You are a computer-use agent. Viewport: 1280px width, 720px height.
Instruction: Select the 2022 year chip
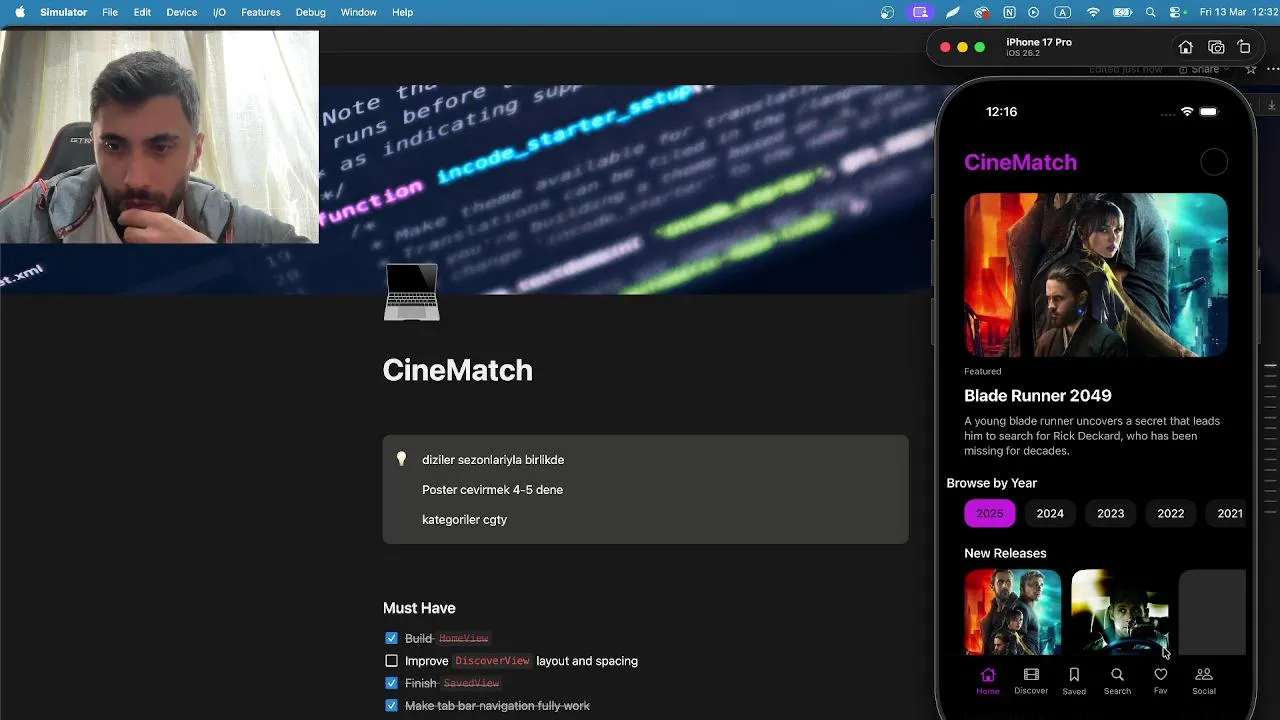coord(1171,513)
